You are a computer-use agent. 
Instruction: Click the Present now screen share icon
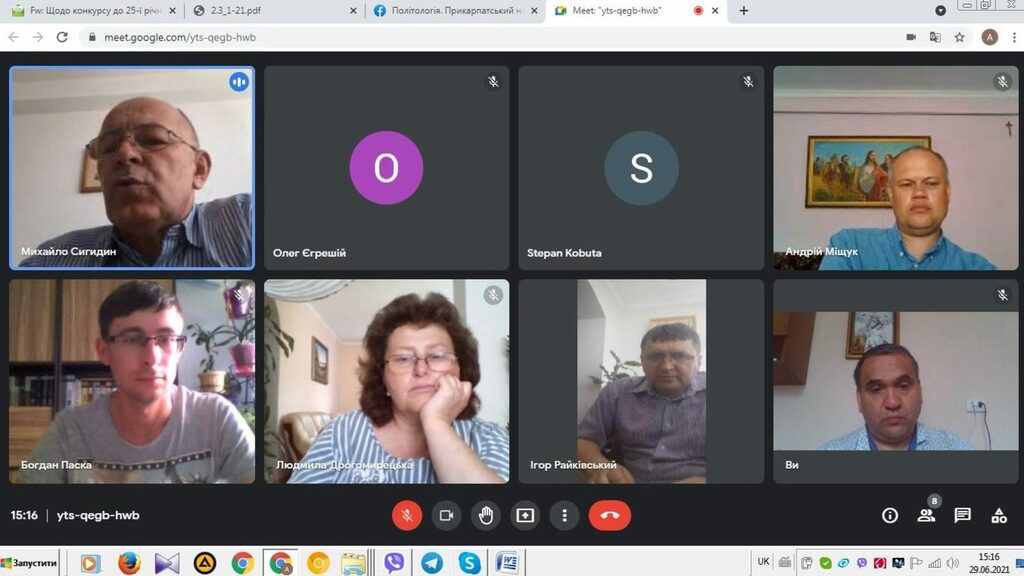tap(525, 515)
